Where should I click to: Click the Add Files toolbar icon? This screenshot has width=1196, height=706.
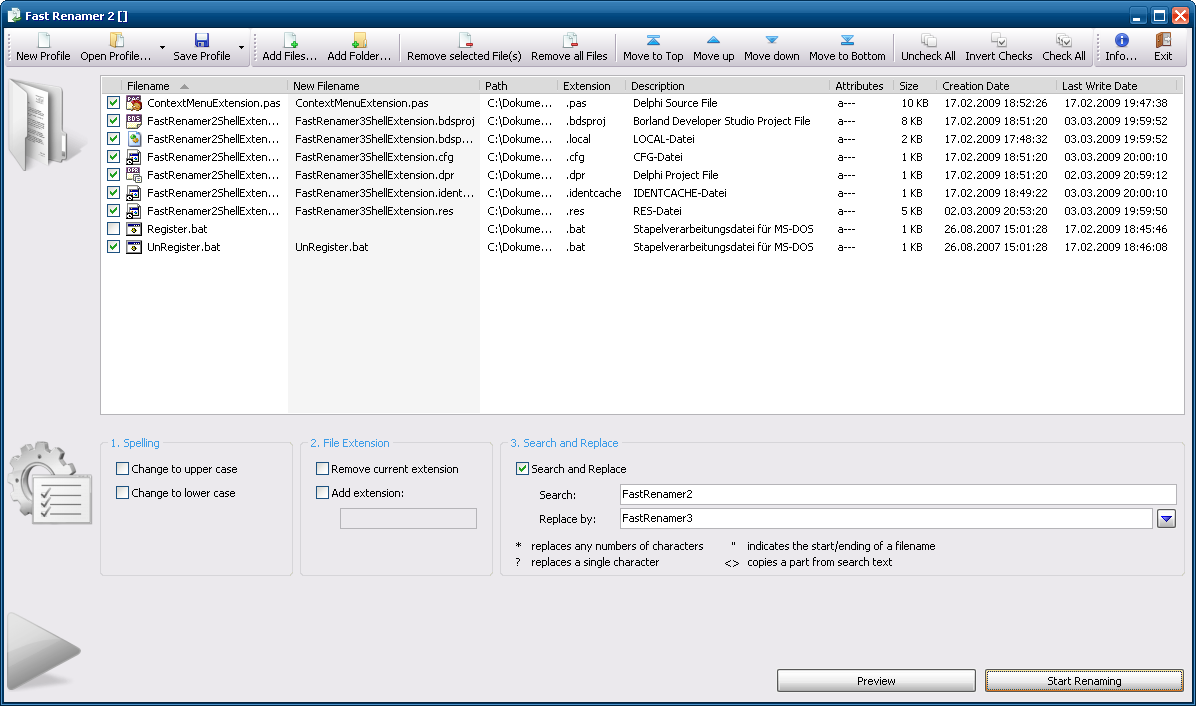coord(290,41)
